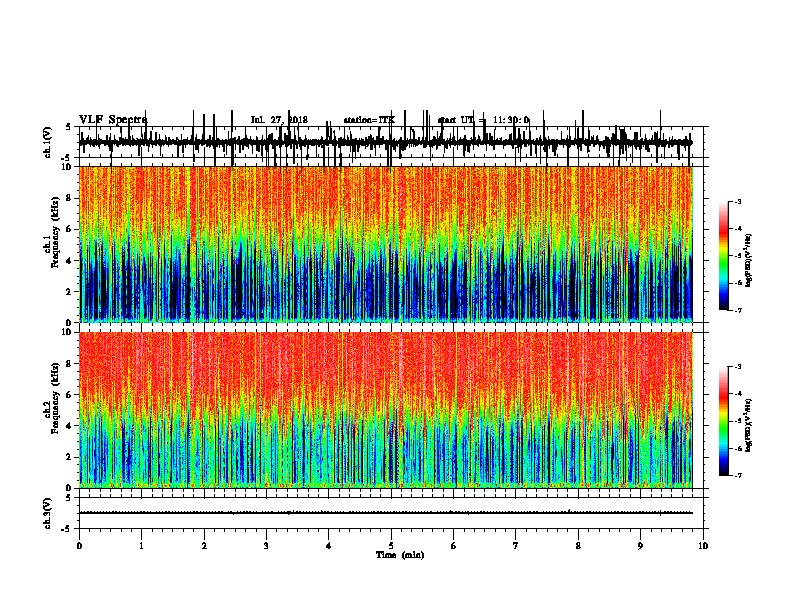The width and height of the screenshot is (792, 612).
Task: Click the ch.1 frequency tick label '2'
Action: pyautogui.click(x=70, y=291)
